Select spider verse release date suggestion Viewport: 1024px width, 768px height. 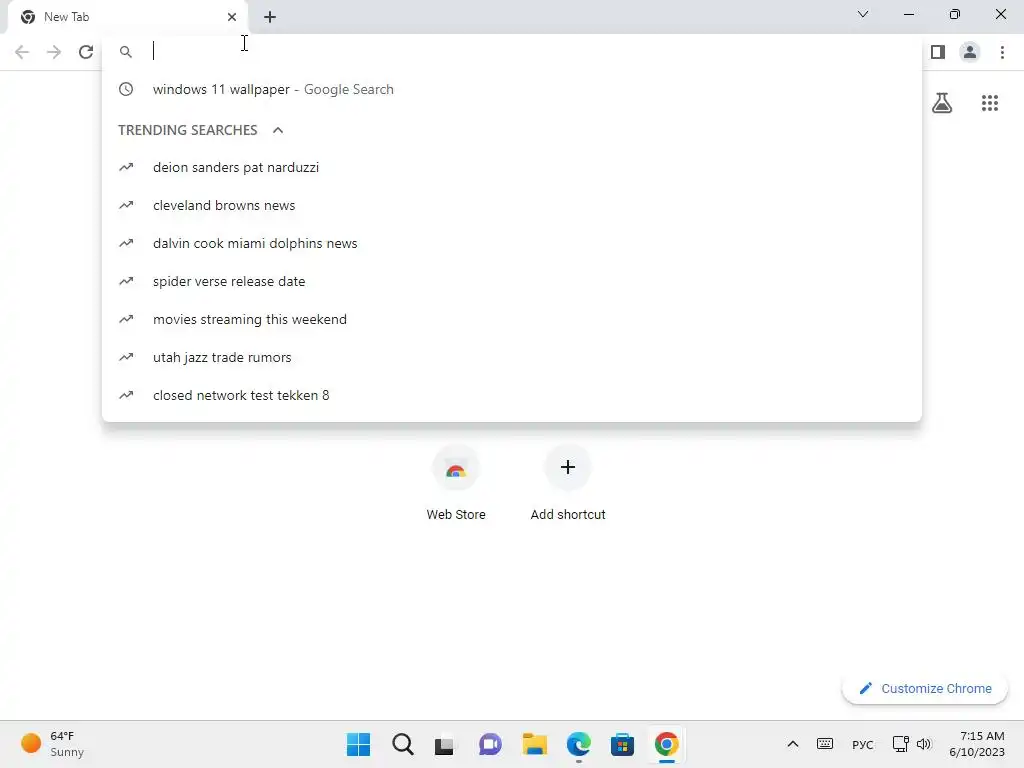click(x=512, y=281)
